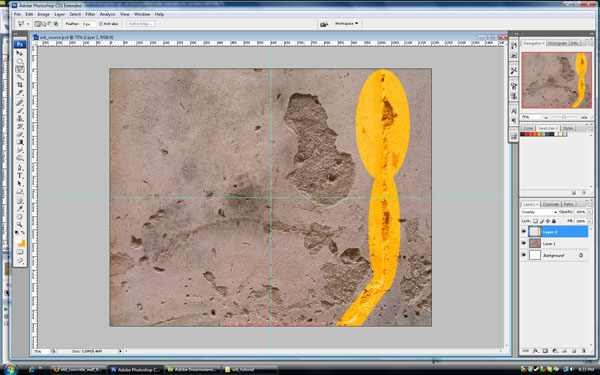This screenshot has width=600, height=375.
Task: Expand the collapsed panel dock
Action: (516, 34)
